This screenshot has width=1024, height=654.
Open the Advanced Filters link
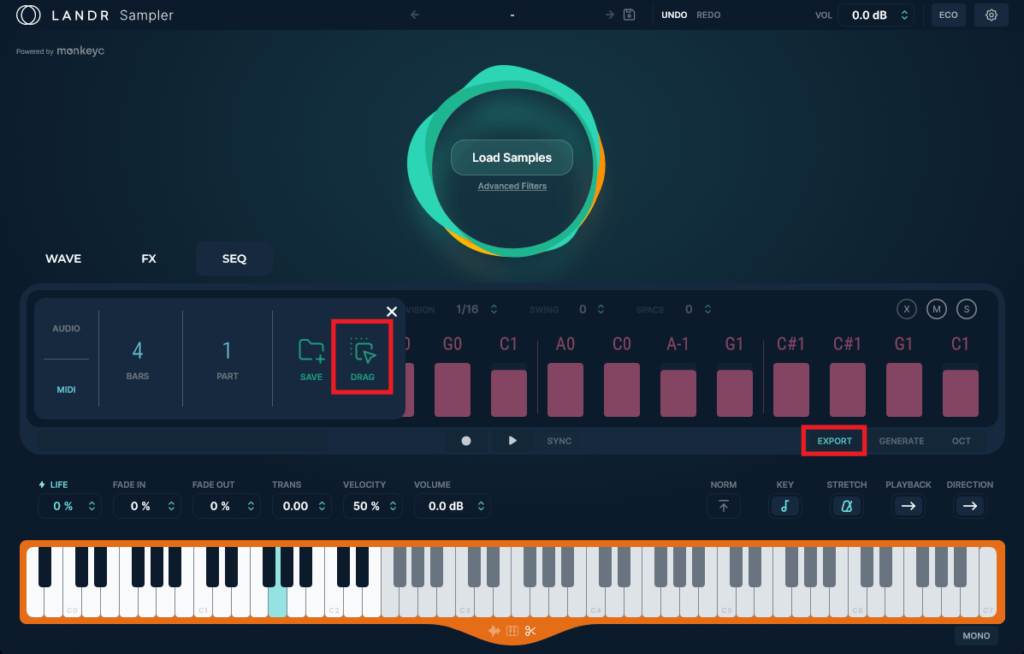[512, 186]
